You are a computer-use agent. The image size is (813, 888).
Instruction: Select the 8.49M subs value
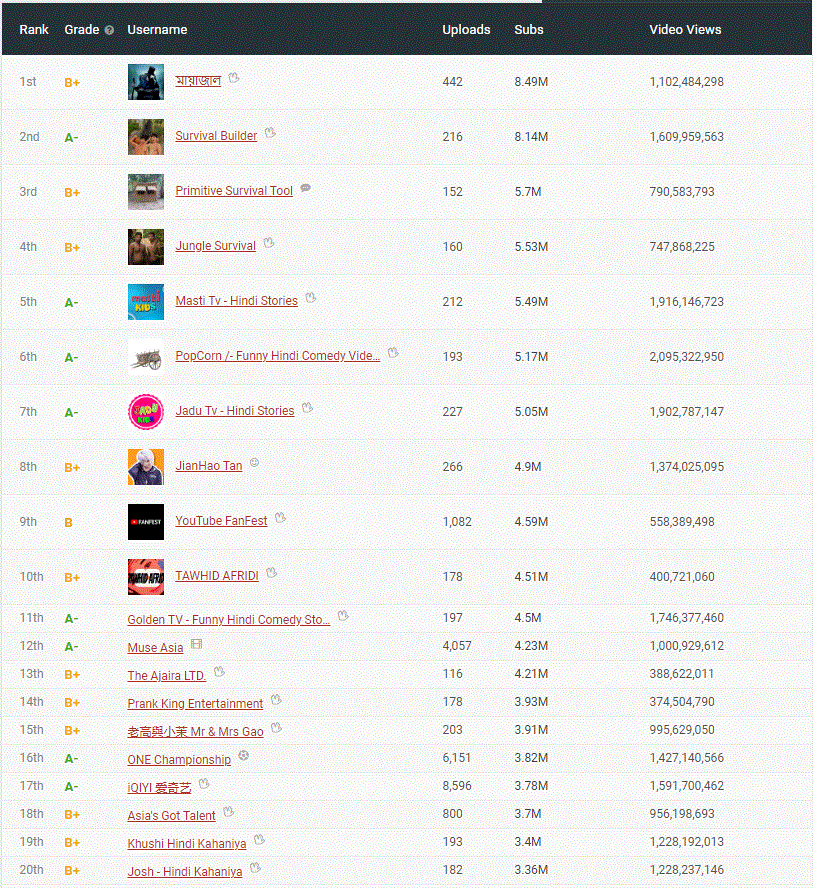[531, 82]
